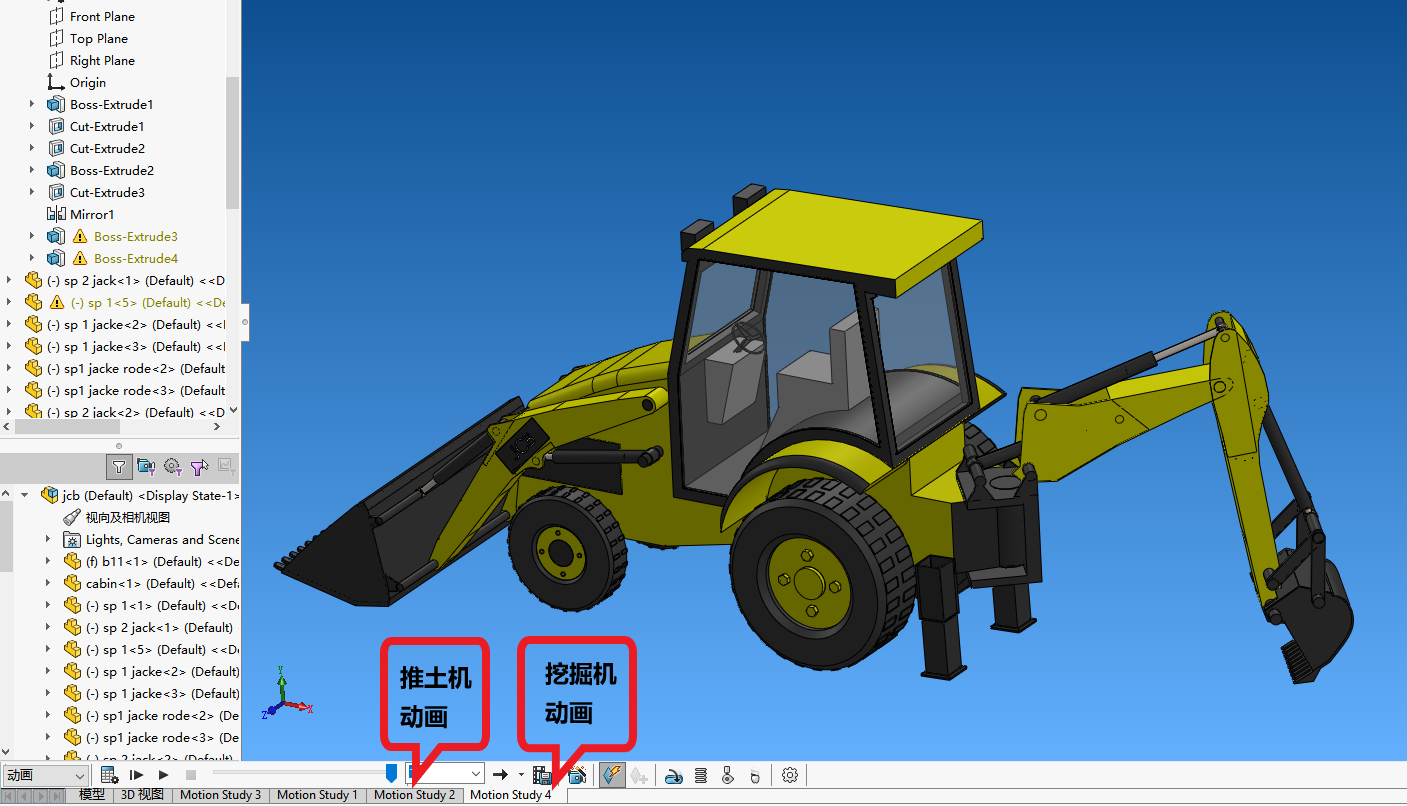Calculate the motion study results
Screen dimensions: 1407x806
(108, 774)
